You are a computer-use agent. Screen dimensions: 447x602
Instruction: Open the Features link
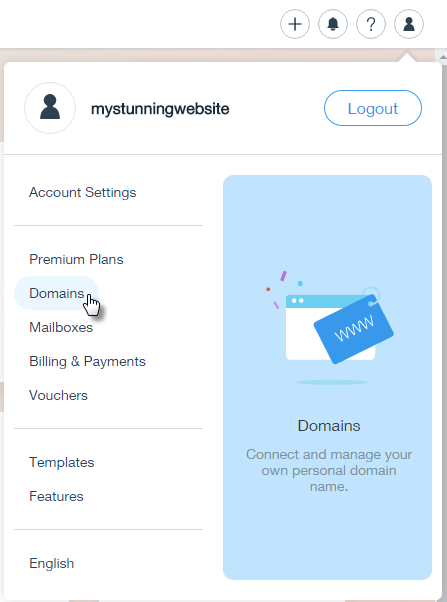pos(56,496)
